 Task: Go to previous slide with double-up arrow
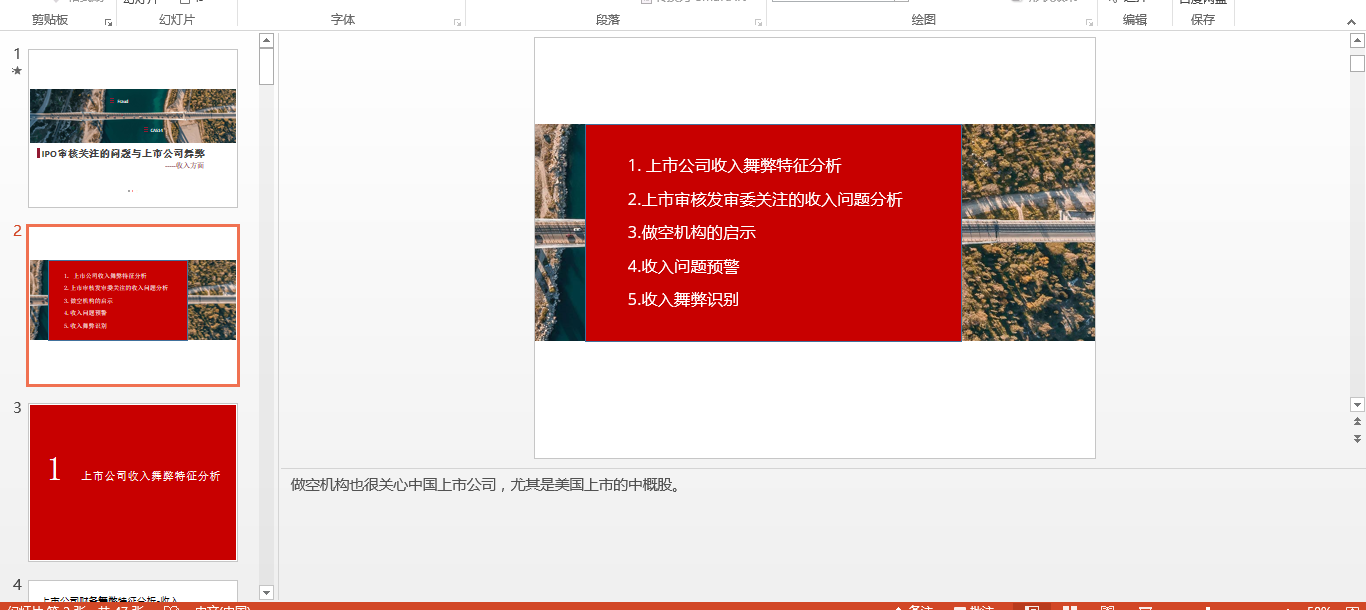click(1357, 422)
